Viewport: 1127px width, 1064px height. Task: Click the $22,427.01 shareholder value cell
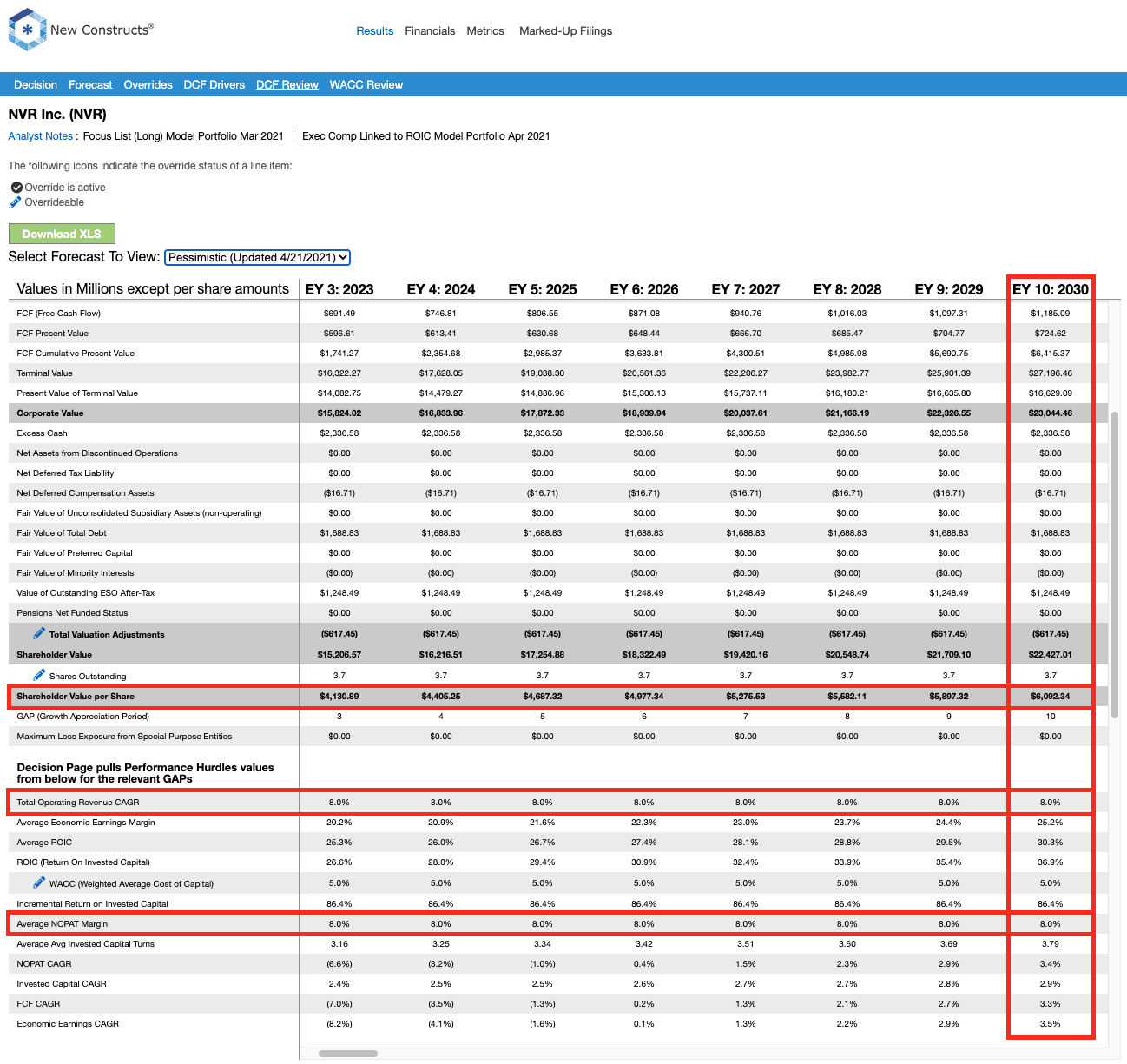pos(1050,654)
